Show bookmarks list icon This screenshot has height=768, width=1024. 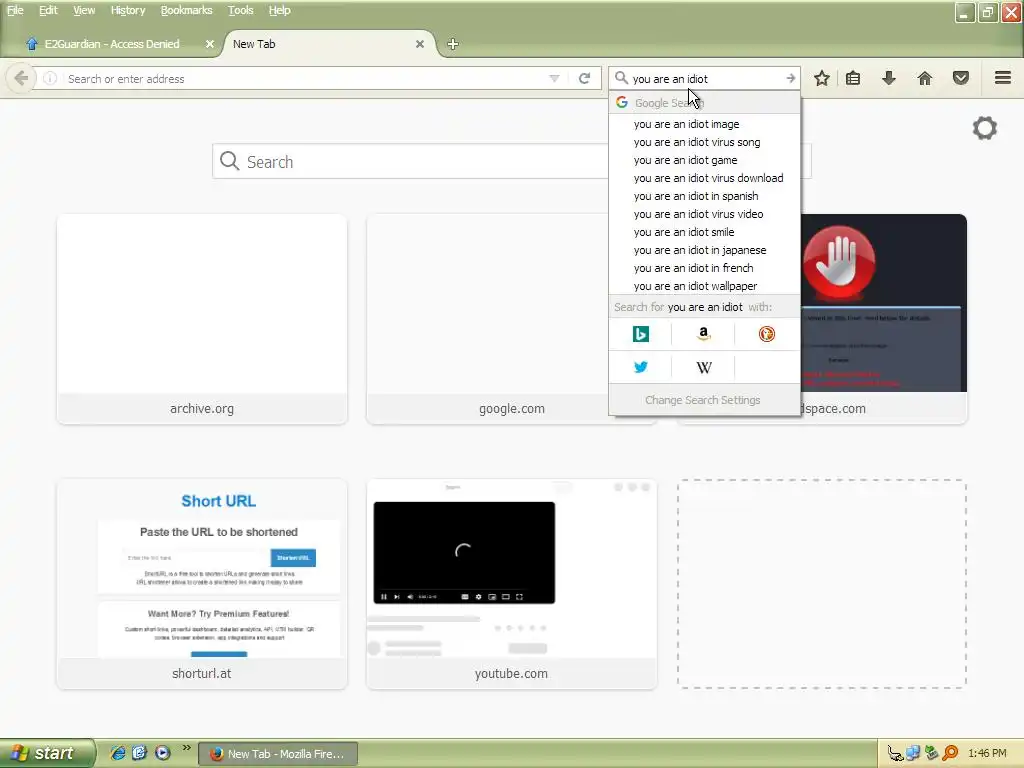point(853,78)
